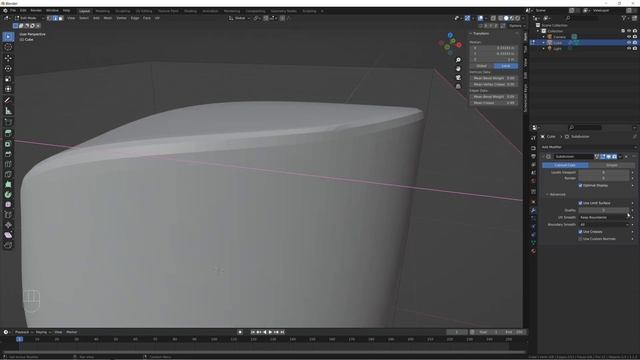Viewport: 640px width, 360px height.
Task: Hide Light in outliner via eye icon
Action: [629, 49]
